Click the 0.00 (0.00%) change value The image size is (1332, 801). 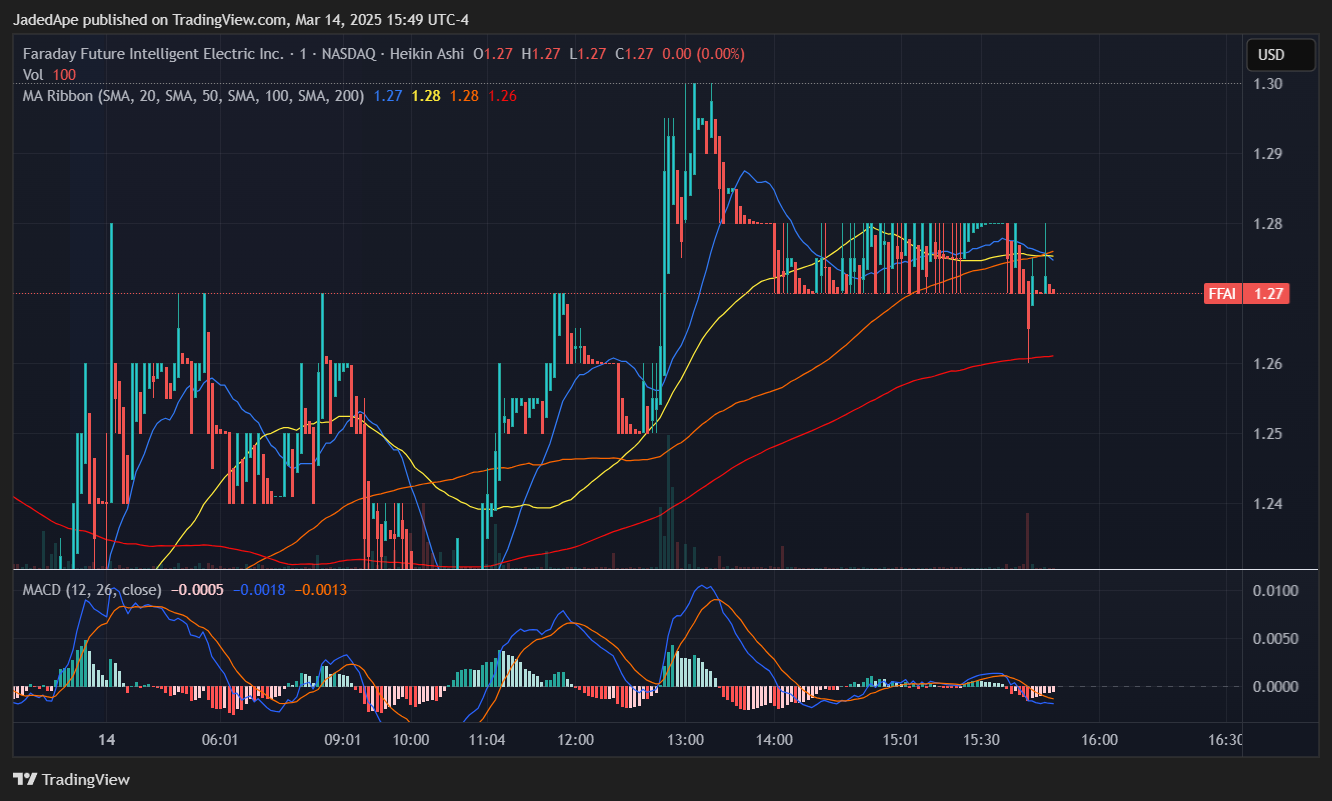point(703,54)
